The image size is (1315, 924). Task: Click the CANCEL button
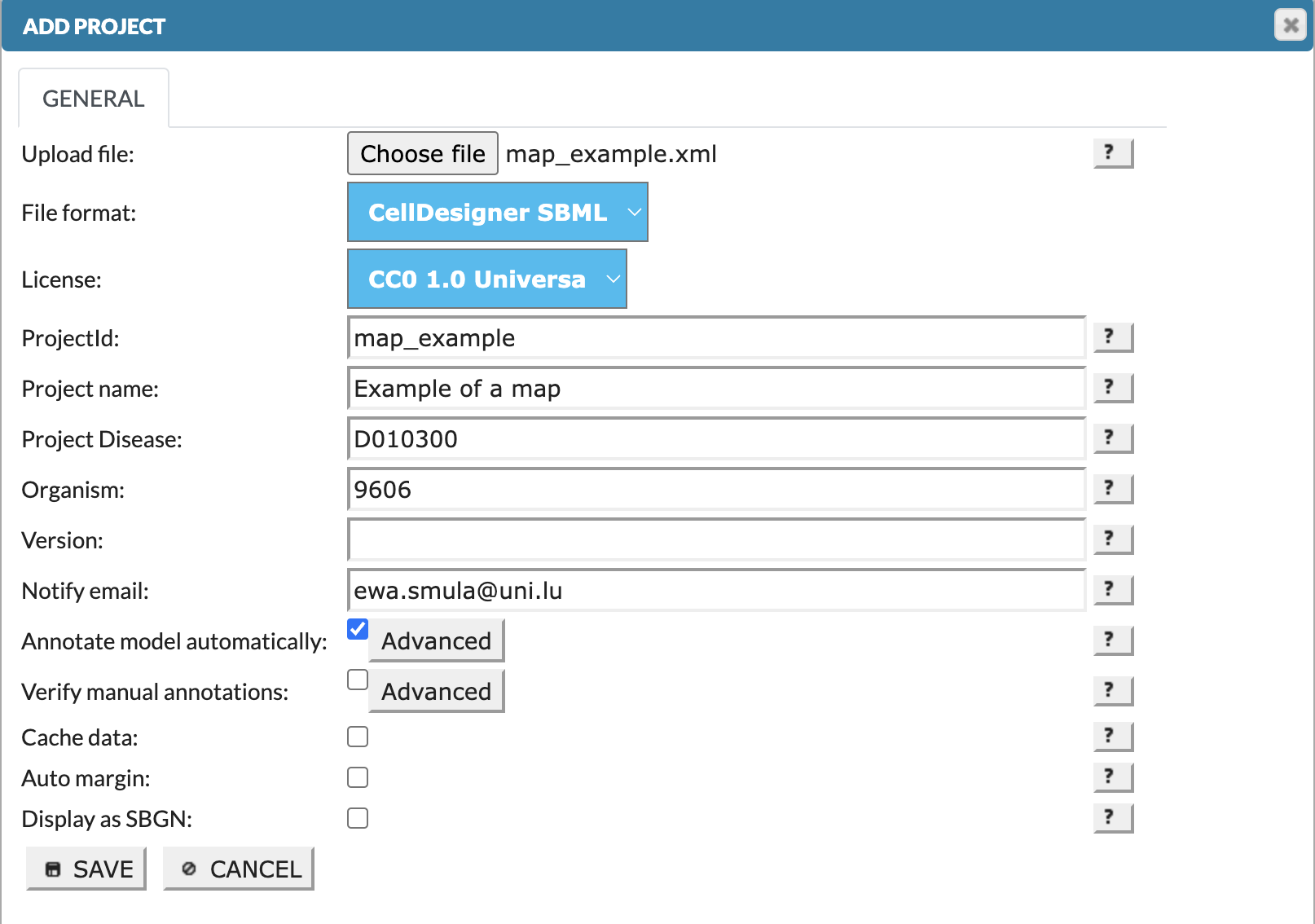coord(239,869)
